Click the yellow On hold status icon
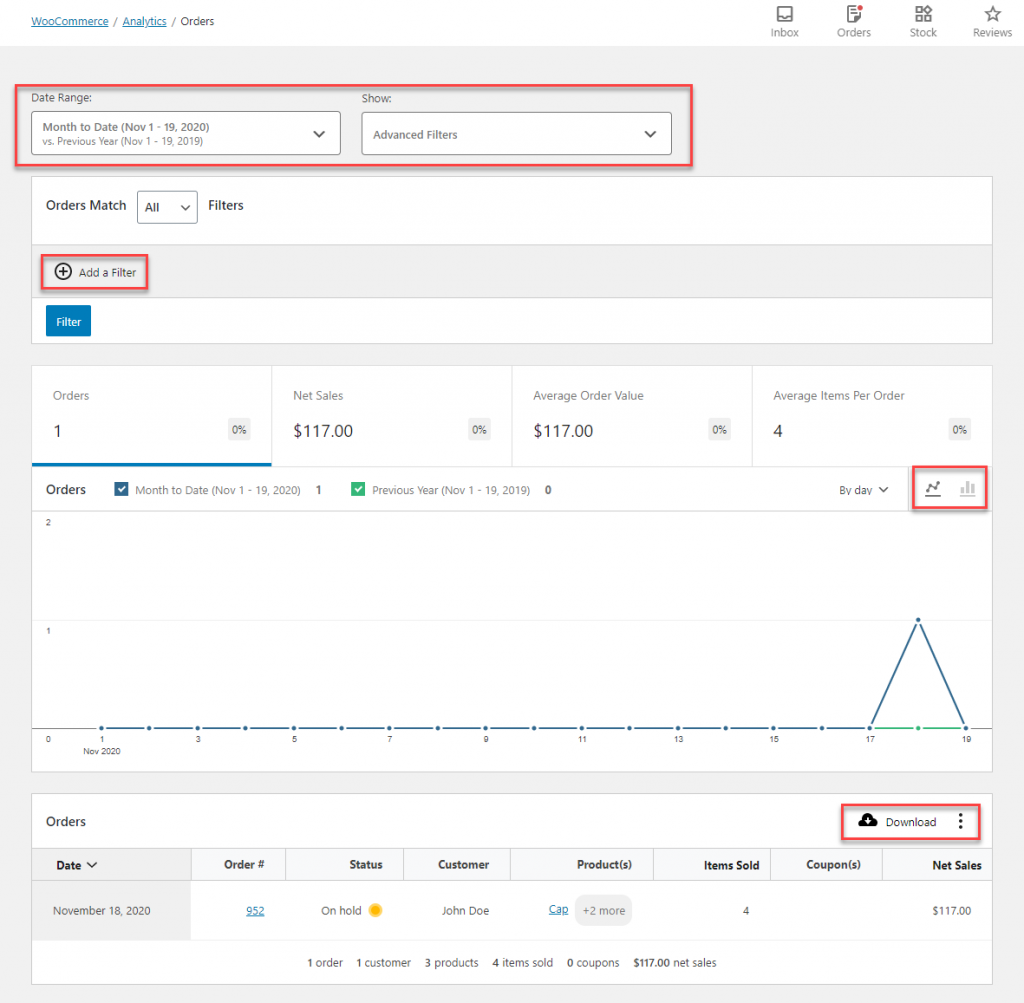The height and width of the screenshot is (1003, 1024). click(x=375, y=910)
